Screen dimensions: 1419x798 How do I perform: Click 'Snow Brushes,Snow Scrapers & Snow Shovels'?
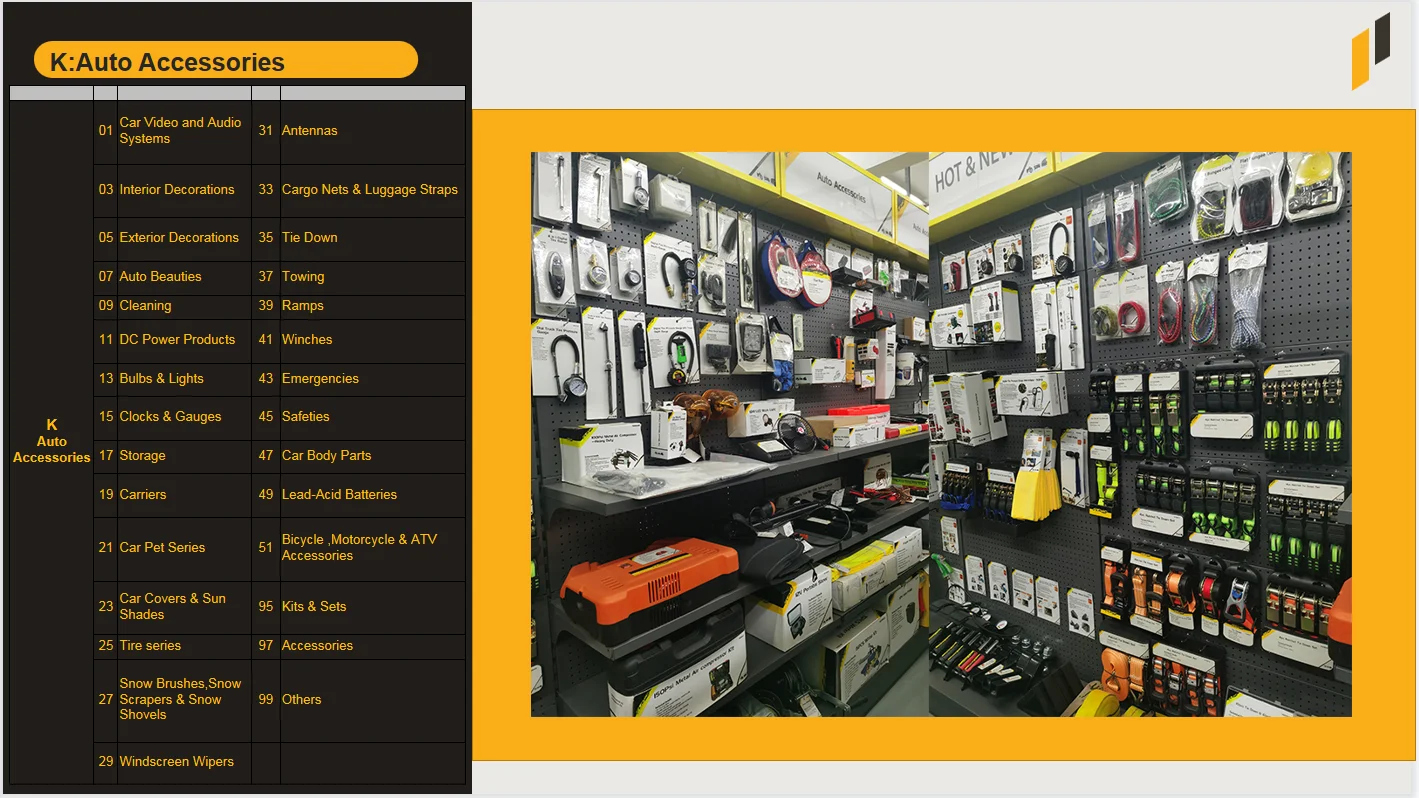(x=180, y=700)
